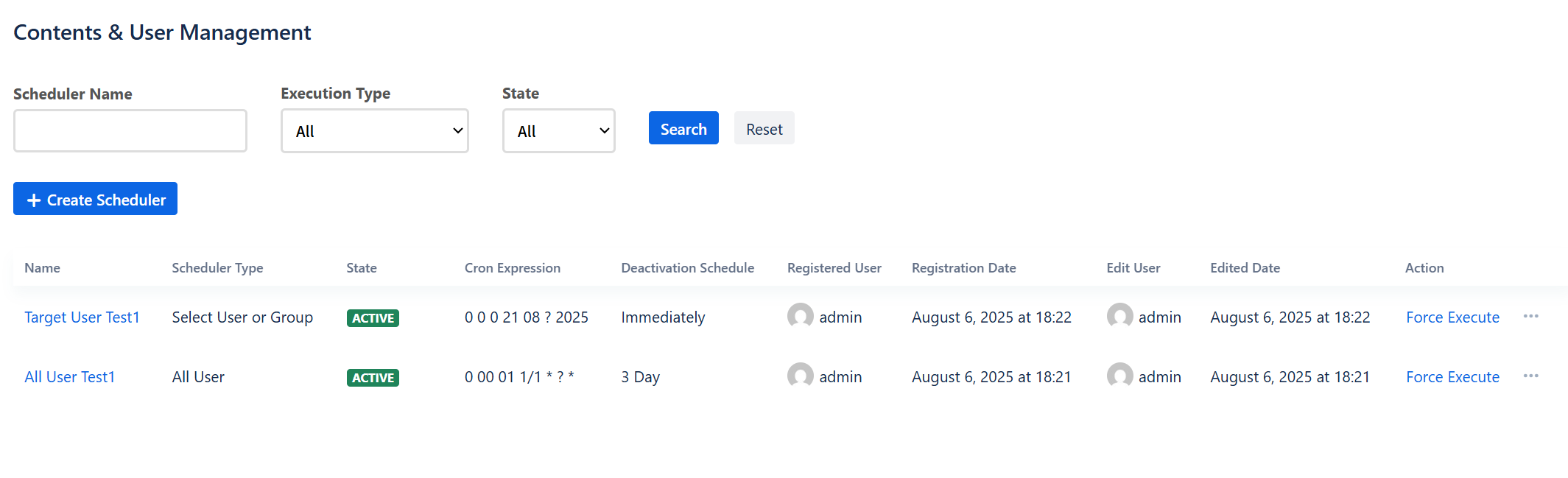This screenshot has height=478, width=1568.
Task: Click Edit User avatar in Target User Test1 row
Action: tap(1120, 317)
